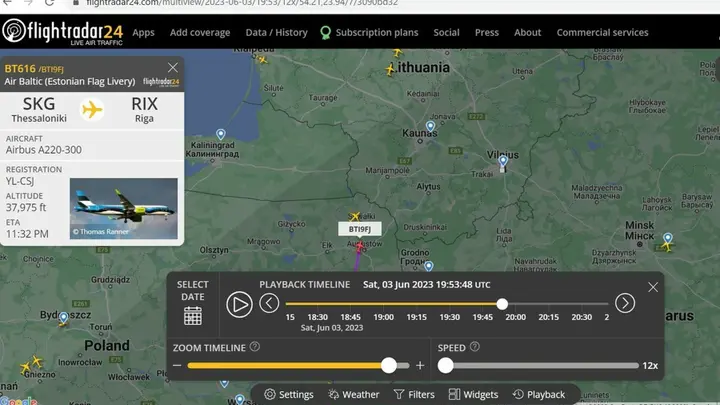This screenshot has height=405, width=720.
Task: Click the YL-CSJ registration
Action: pos(20,181)
